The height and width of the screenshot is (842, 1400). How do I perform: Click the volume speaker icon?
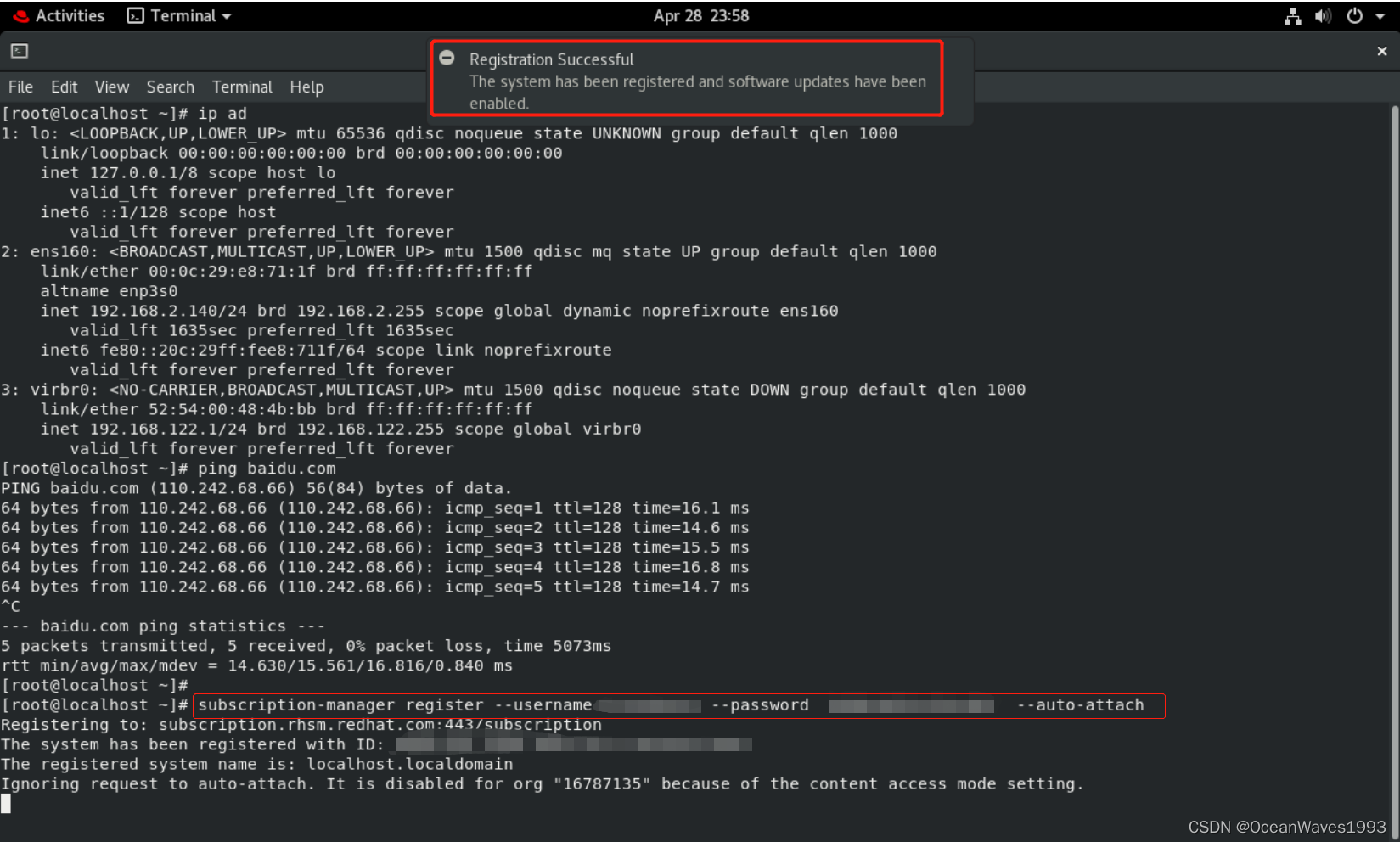pos(1323,16)
